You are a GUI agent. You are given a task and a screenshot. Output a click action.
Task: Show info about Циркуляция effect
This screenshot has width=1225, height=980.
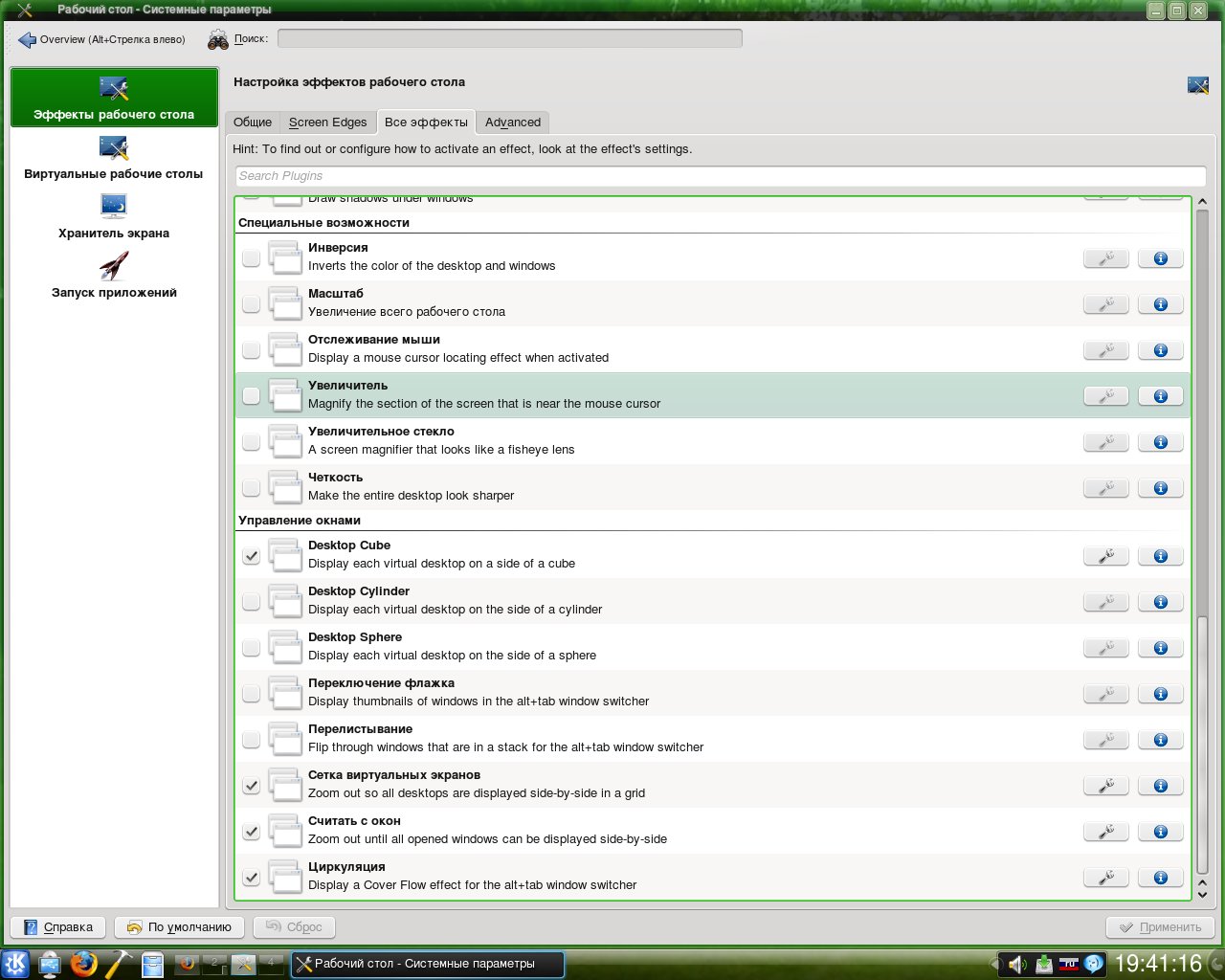click(x=1160, y=878)
